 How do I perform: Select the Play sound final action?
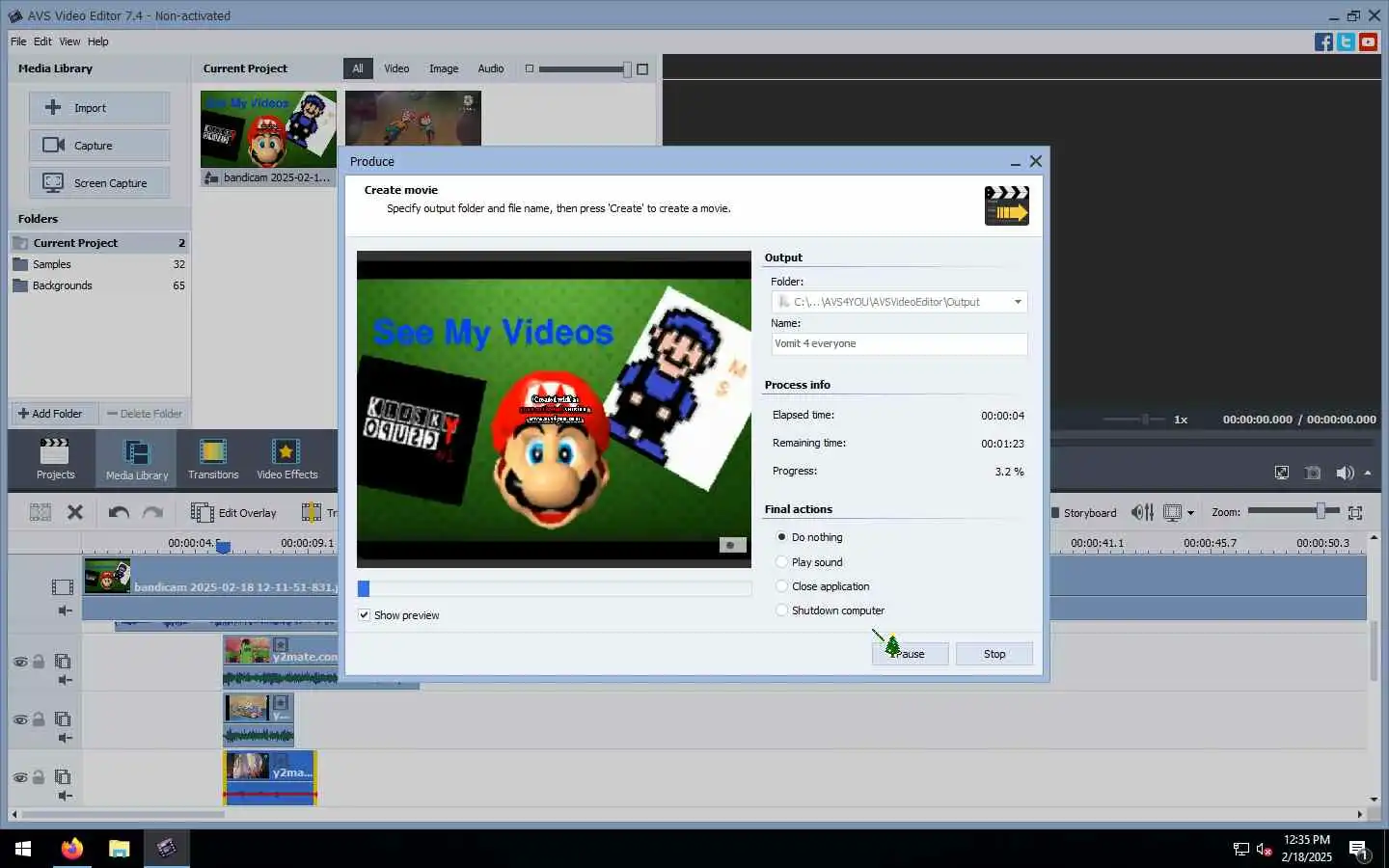[x=781, y=561]
